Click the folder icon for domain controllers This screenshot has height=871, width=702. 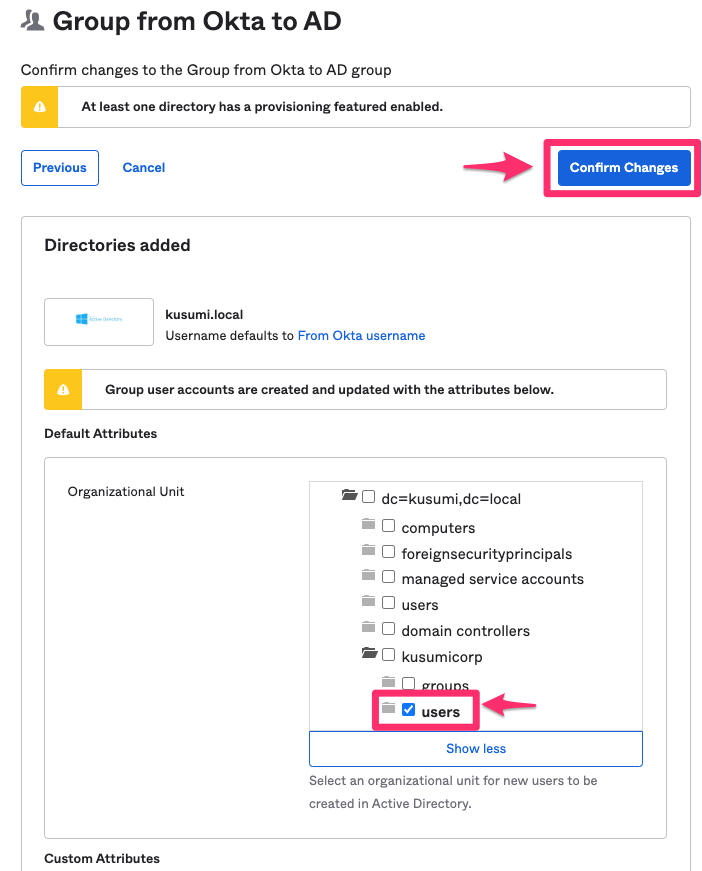[367, 628]
